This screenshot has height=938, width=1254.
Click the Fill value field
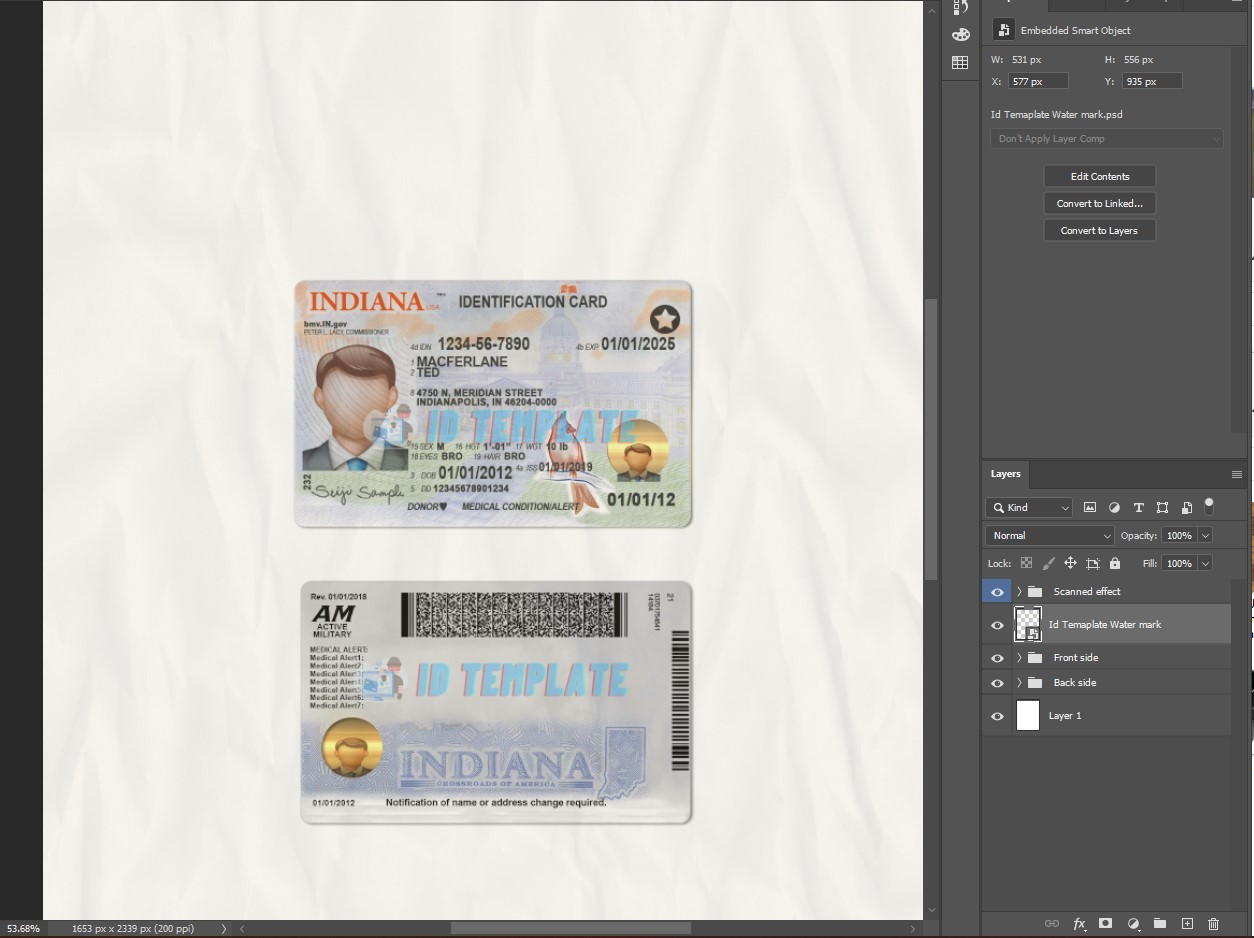1180,564
